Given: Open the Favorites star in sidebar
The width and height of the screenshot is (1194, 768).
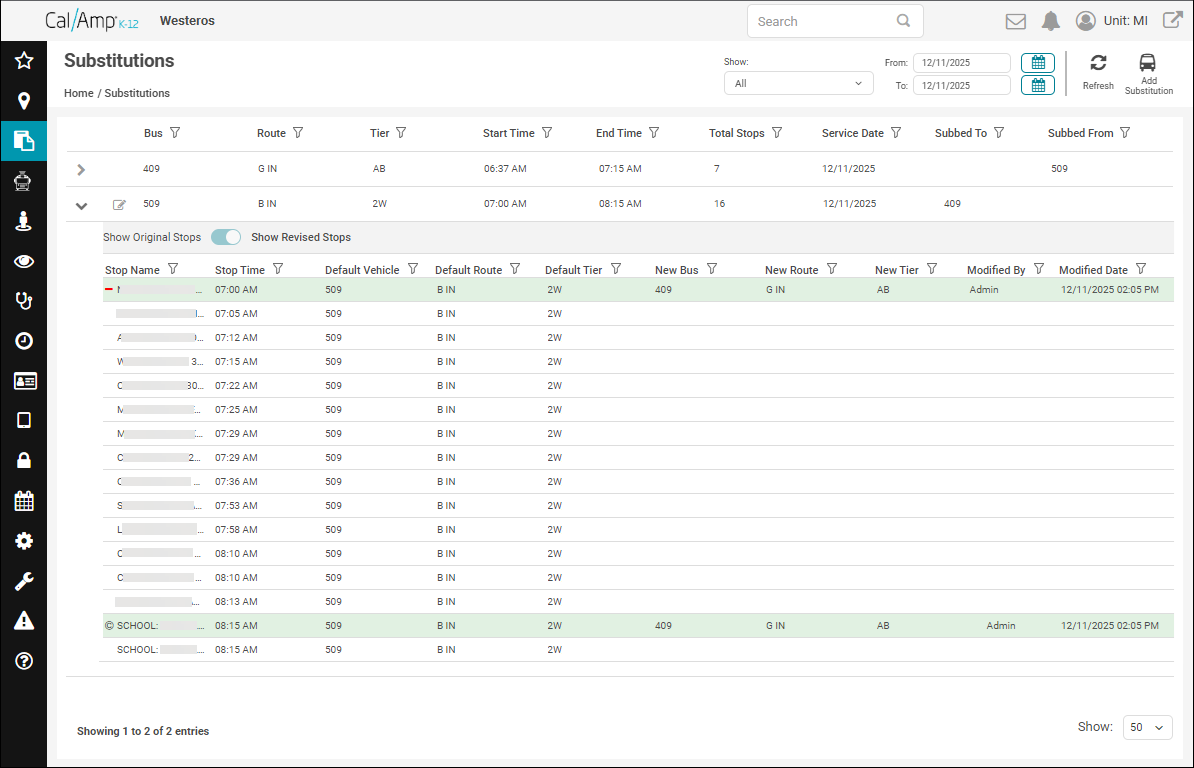Looking at the screenshot, I should pyautogui.click(x=24, y=60).
